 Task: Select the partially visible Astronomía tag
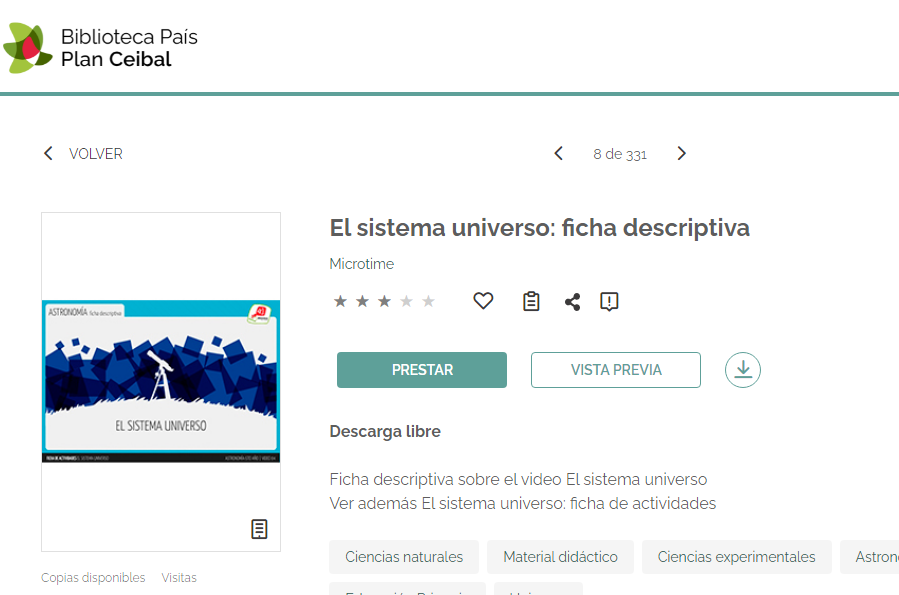tap(870, 557)
